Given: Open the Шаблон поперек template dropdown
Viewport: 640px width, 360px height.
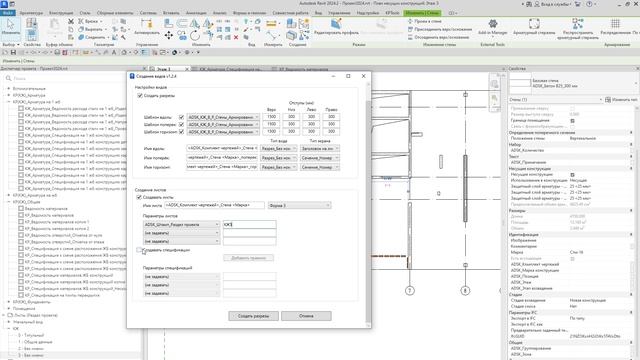Looking at the screenshot, I should pyautogui.click(x=223, y=124).
